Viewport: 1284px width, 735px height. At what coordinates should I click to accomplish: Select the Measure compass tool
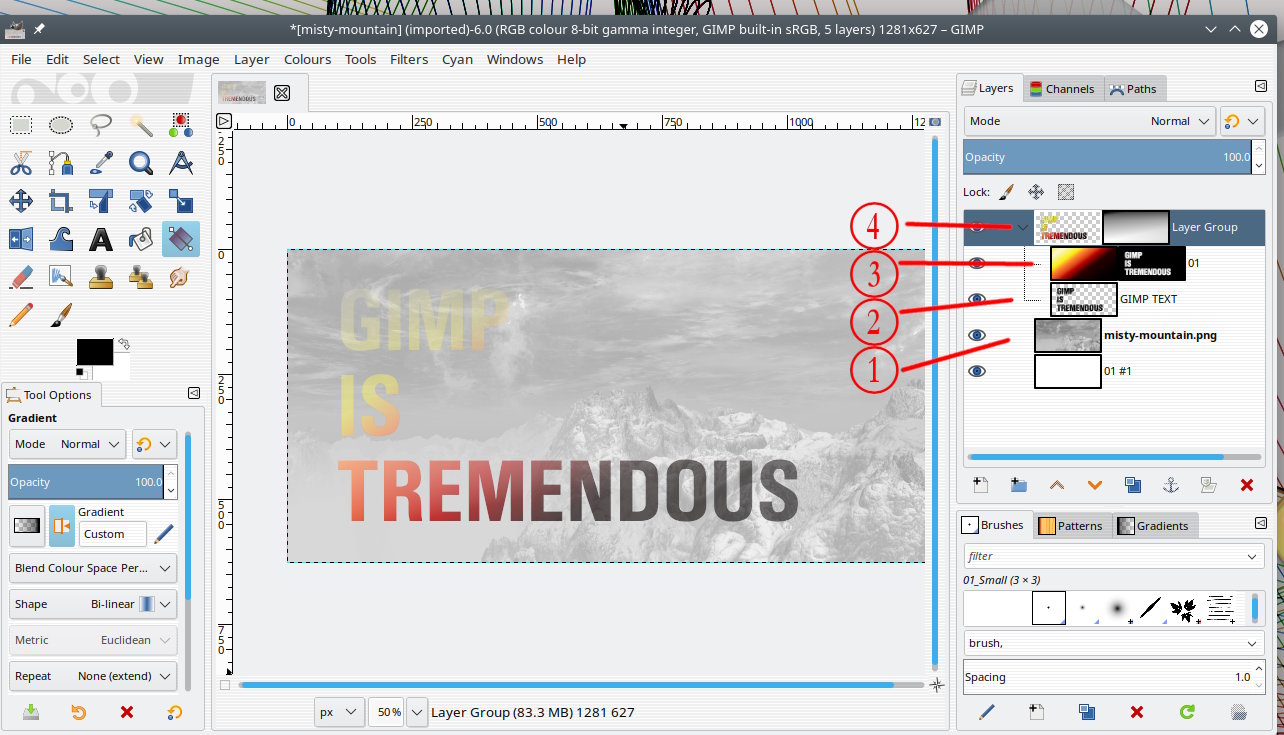(x=181, y=163)
